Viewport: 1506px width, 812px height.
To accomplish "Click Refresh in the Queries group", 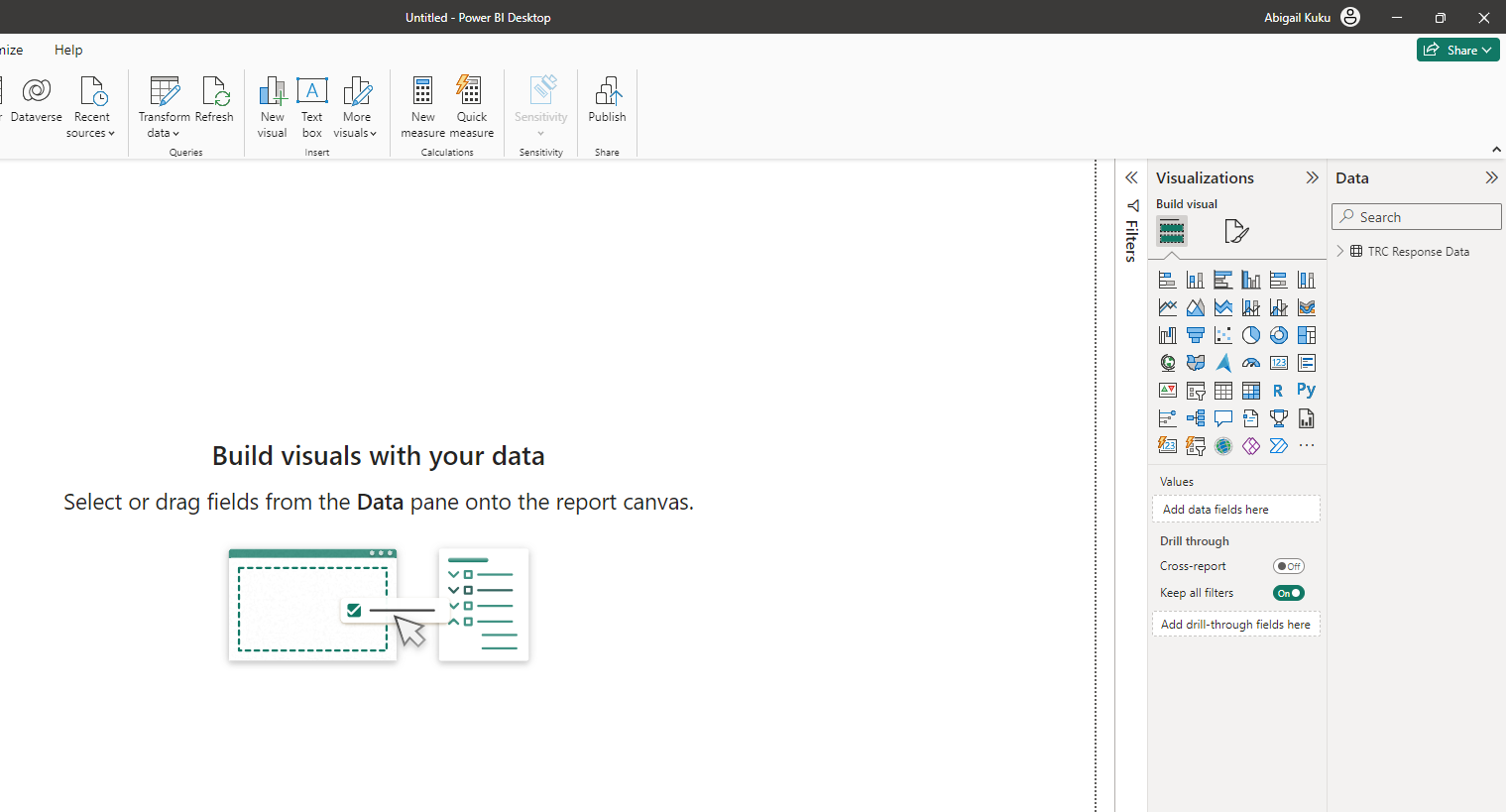I will coord(214,100).
